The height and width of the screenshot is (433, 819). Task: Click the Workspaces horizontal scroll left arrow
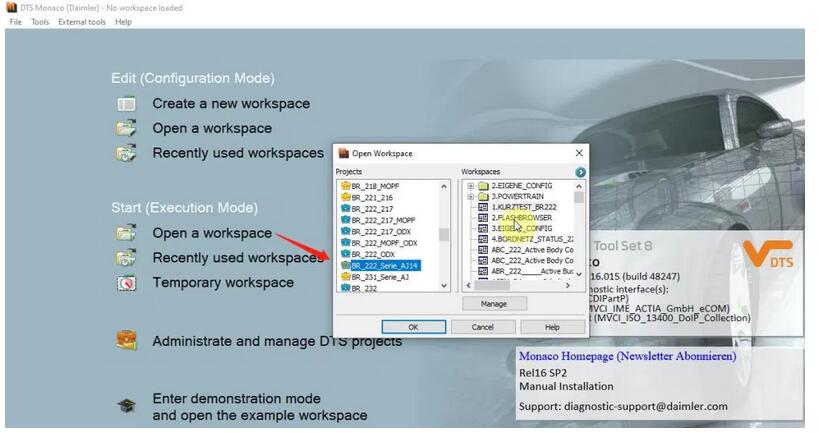(x=468, y=285)
